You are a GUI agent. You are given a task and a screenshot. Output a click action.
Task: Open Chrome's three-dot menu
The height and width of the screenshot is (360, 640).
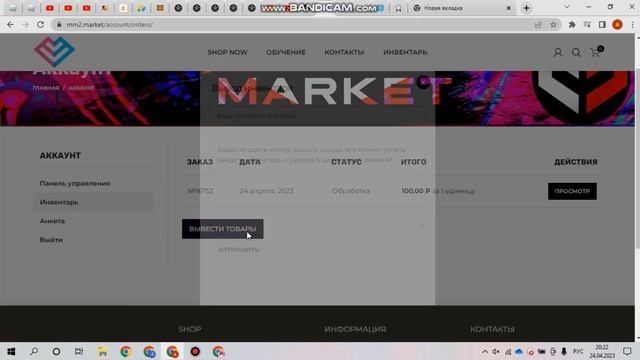pos(632,24)
